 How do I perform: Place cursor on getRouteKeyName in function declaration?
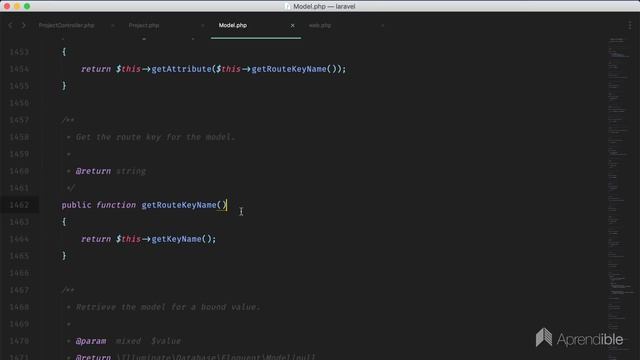179,205
